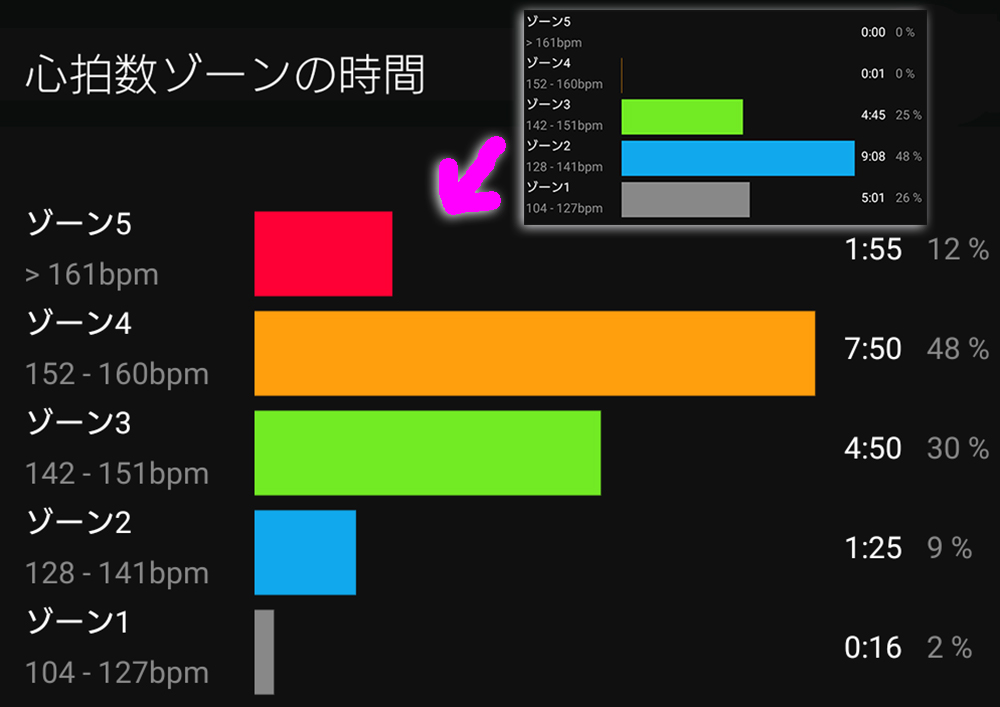Select the ゾーン5 label in main chart

tap(79, 224)
